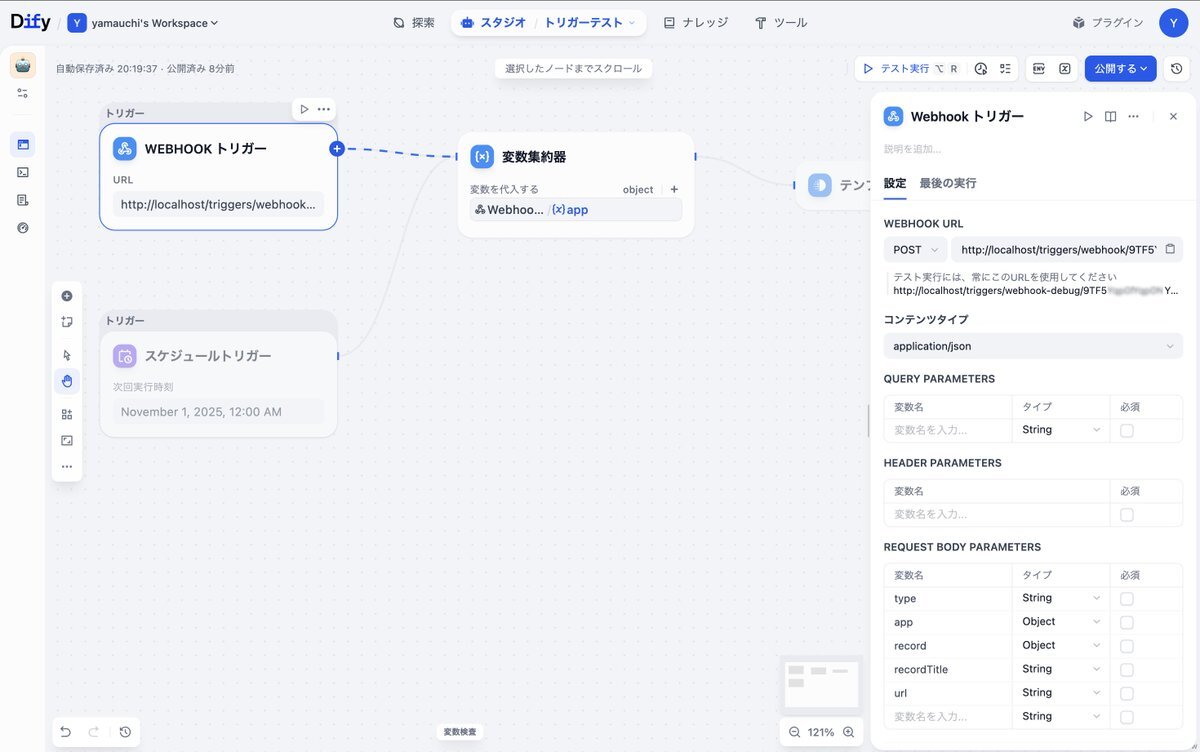
Task: Open more options in Webhook panel header
Action: pyautogui.click(x=1133, y=116)
